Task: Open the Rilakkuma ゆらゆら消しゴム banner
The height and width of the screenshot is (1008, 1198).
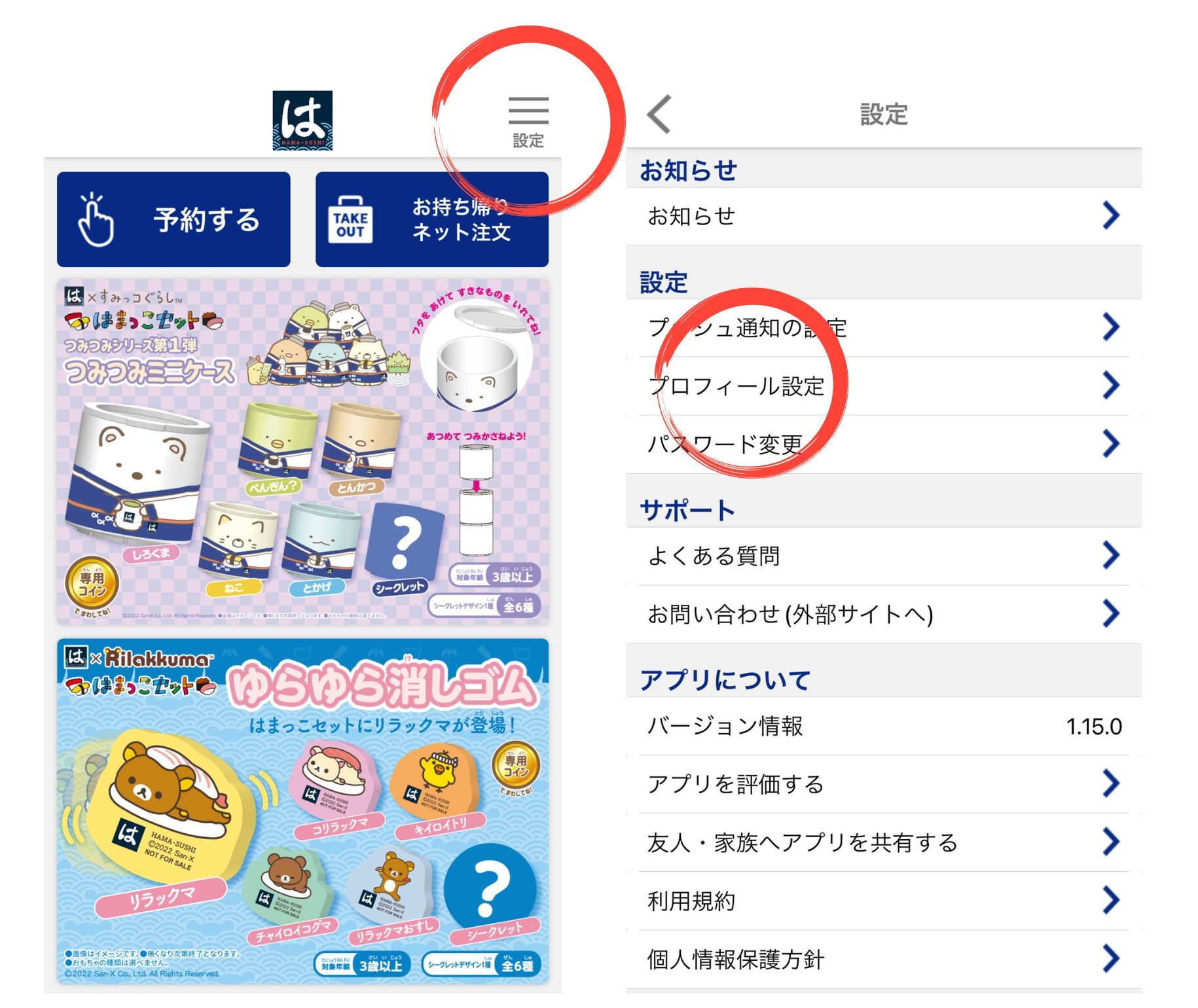Action: 302,812
